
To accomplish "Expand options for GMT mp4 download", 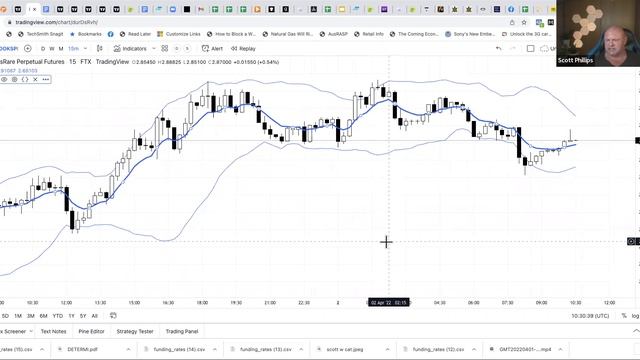I will point(560,349).
